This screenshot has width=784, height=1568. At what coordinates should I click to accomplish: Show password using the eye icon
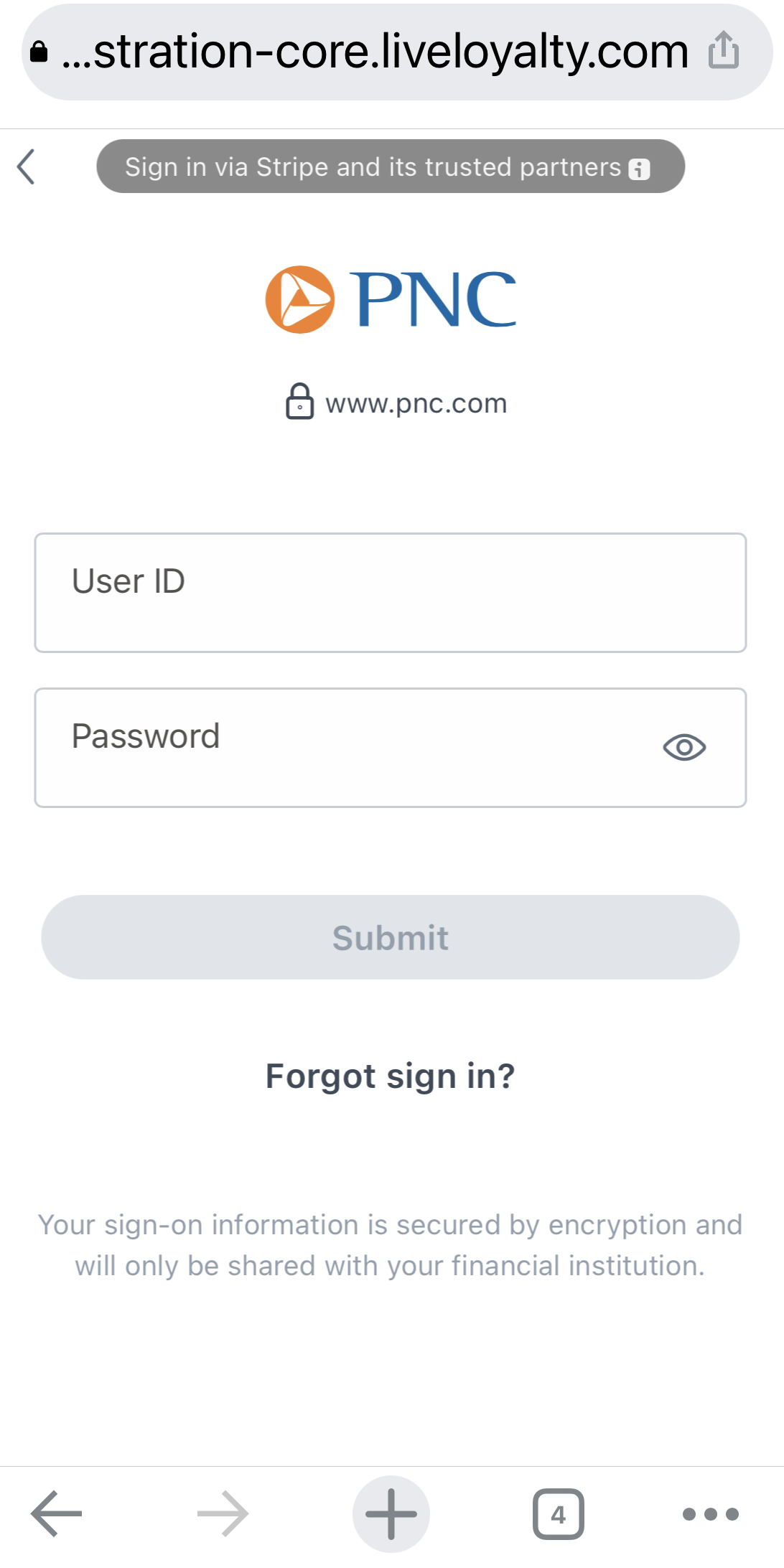(x=684, y=747)
